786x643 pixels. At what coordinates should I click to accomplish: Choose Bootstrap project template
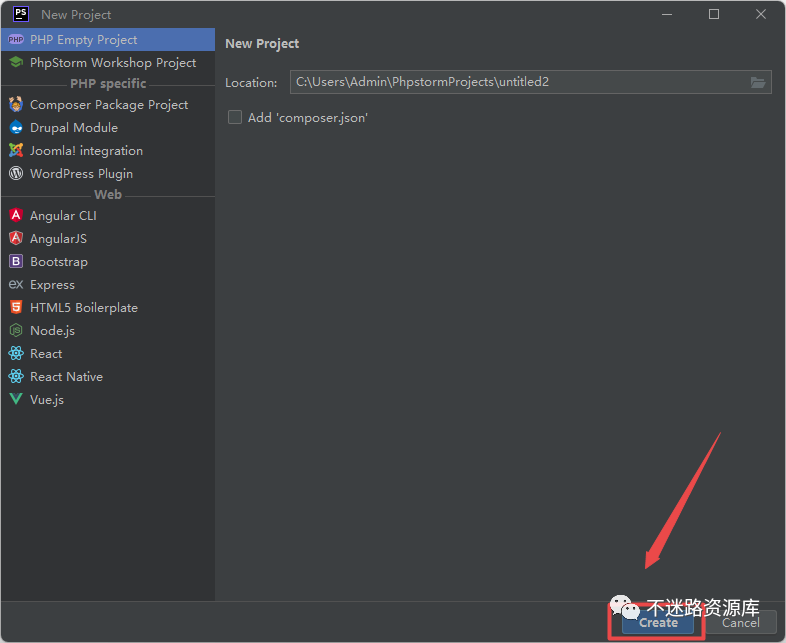[x=108, y=262]
